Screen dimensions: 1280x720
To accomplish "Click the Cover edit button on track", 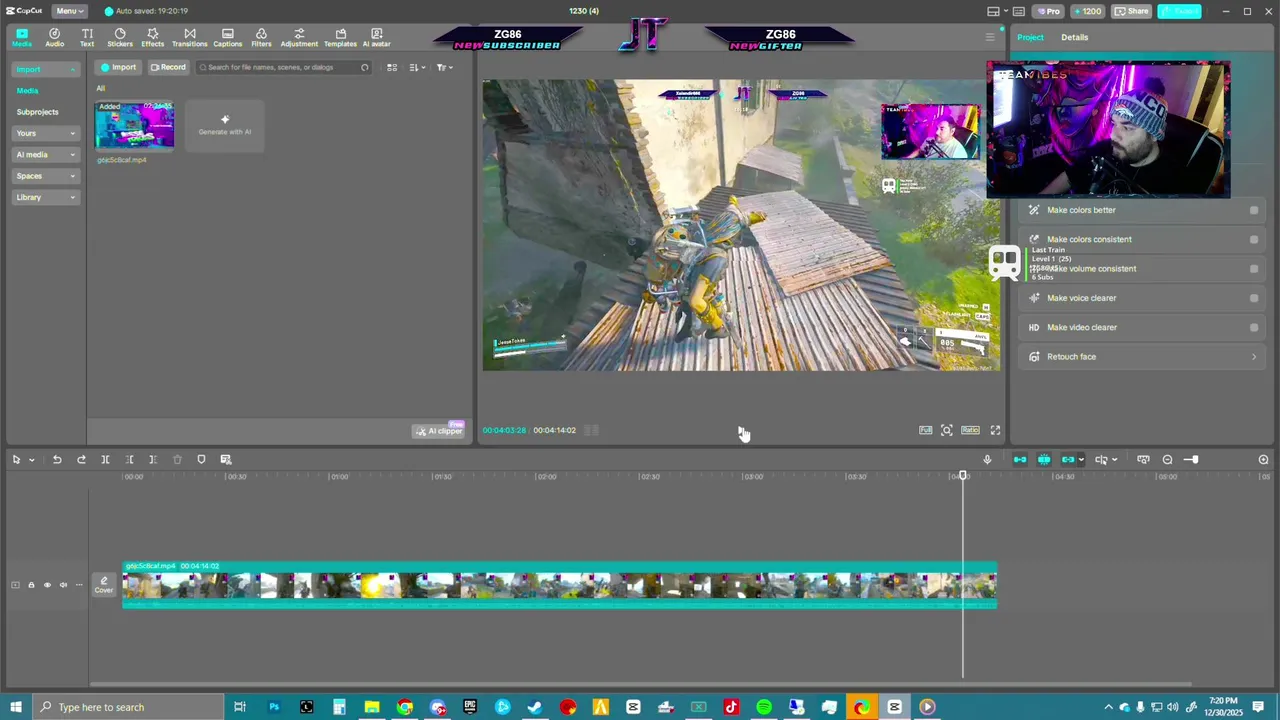I will point(104,585).
